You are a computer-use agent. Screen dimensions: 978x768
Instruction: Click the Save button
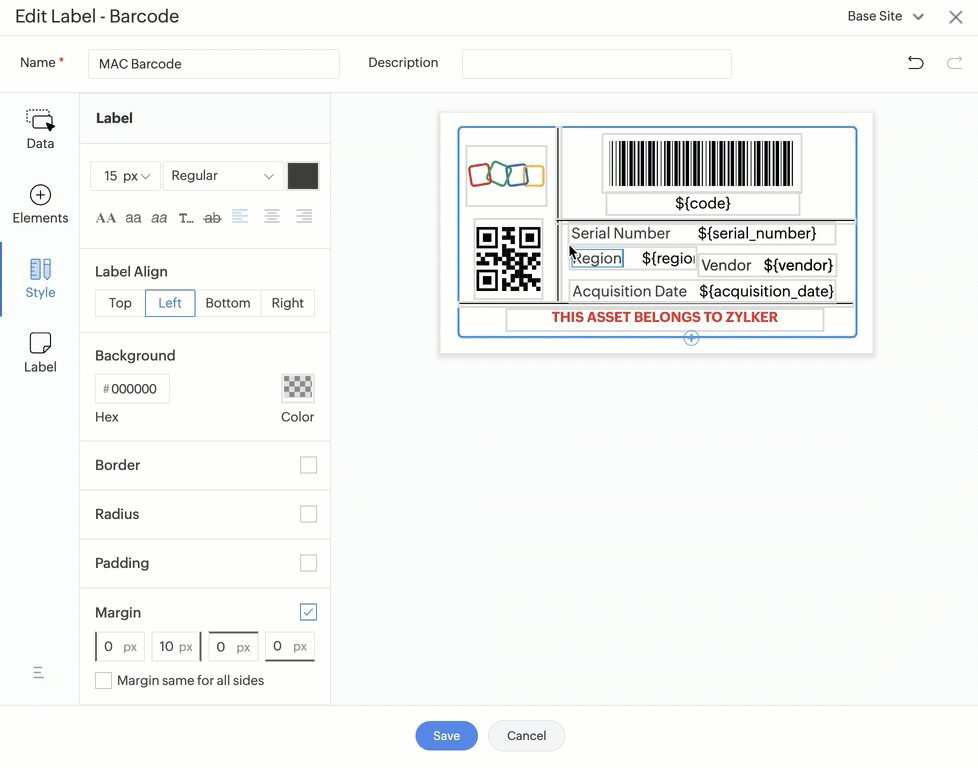tap(446, 736)
